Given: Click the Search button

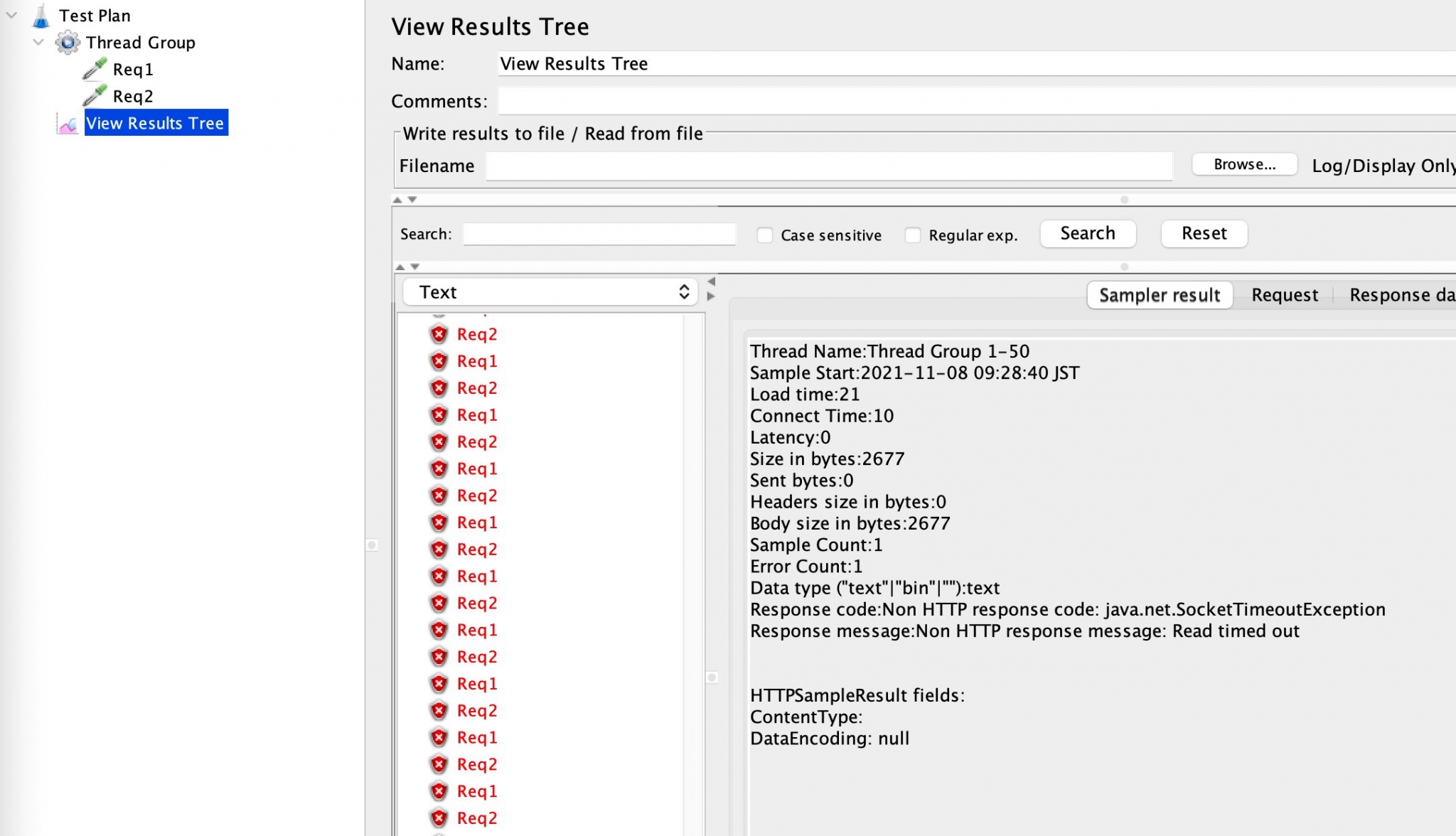Looking at the screenshot, I should pos(1088,233).
